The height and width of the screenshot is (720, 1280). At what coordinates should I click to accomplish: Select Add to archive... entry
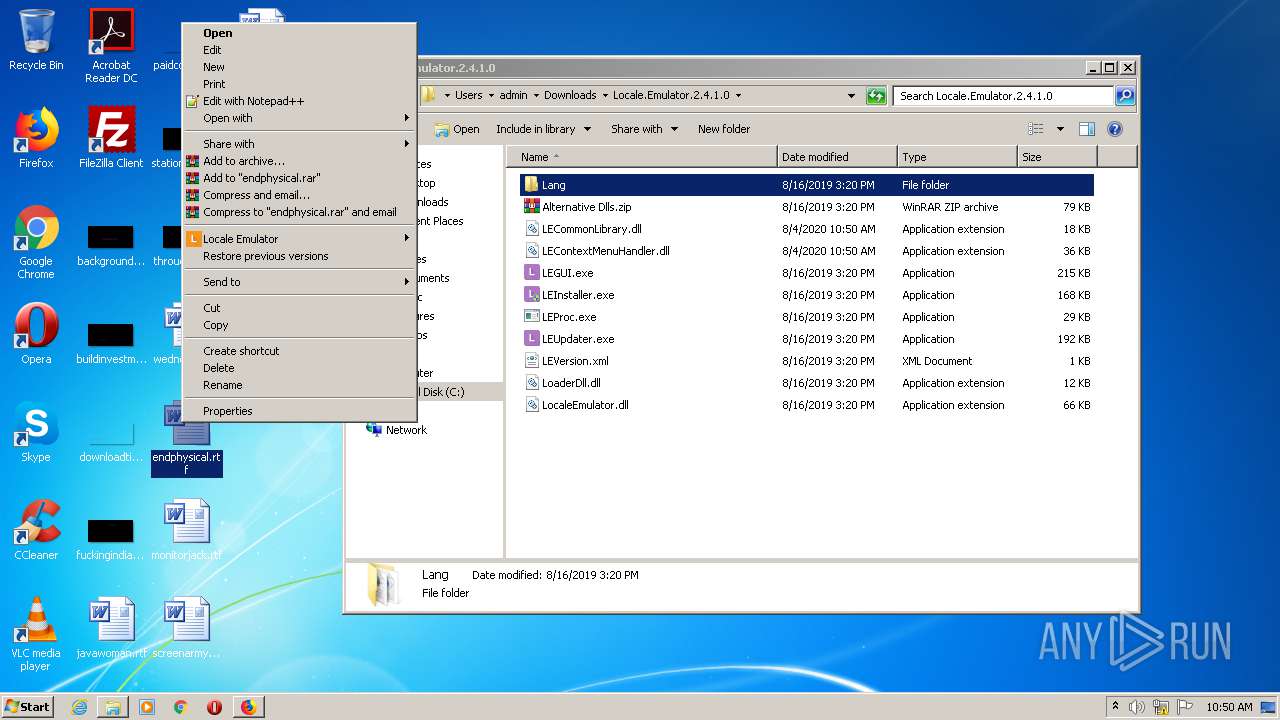299,161
